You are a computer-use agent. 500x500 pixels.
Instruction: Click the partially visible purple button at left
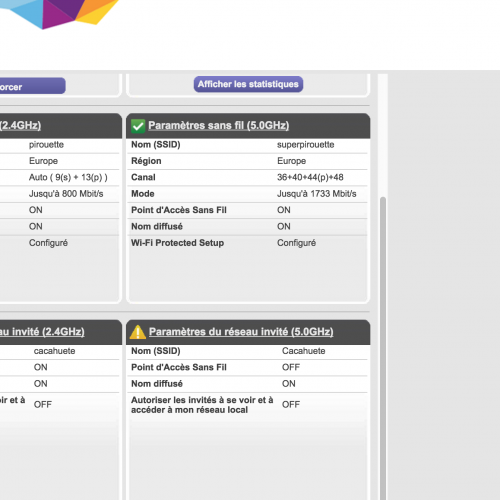(32, 86)
